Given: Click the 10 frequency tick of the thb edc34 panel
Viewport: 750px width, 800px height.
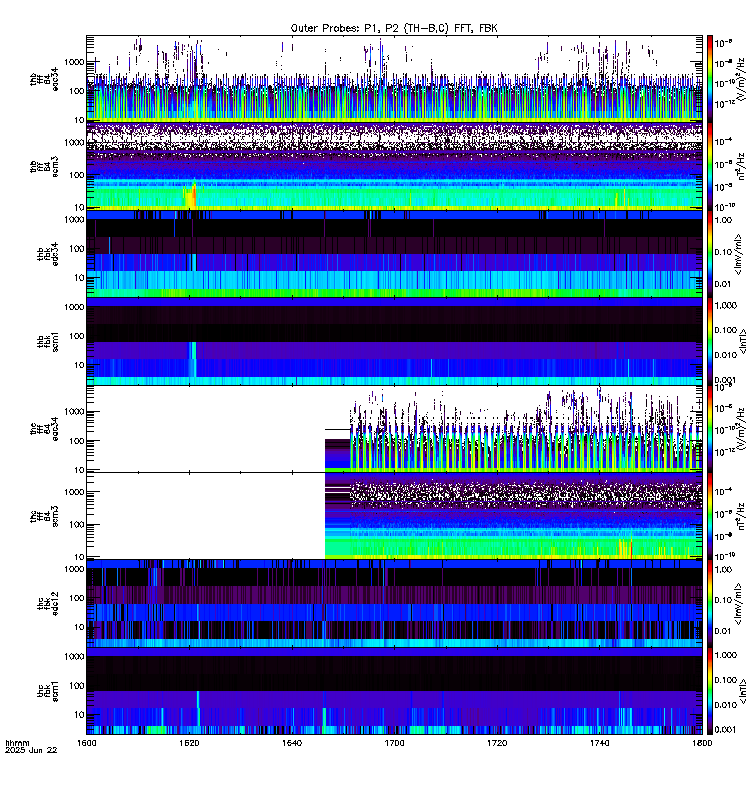Looking at the screenshot, I should click(x=79, y=278).
